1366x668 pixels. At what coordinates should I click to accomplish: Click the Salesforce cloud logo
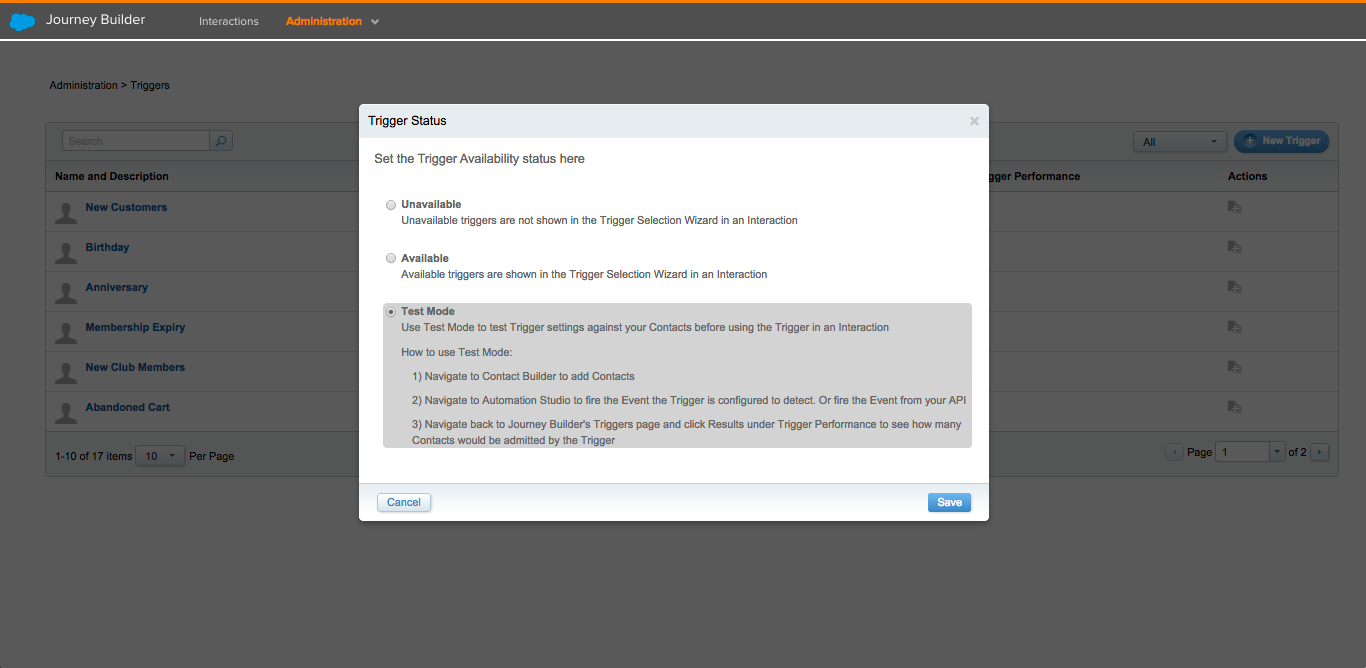point(22,21)
